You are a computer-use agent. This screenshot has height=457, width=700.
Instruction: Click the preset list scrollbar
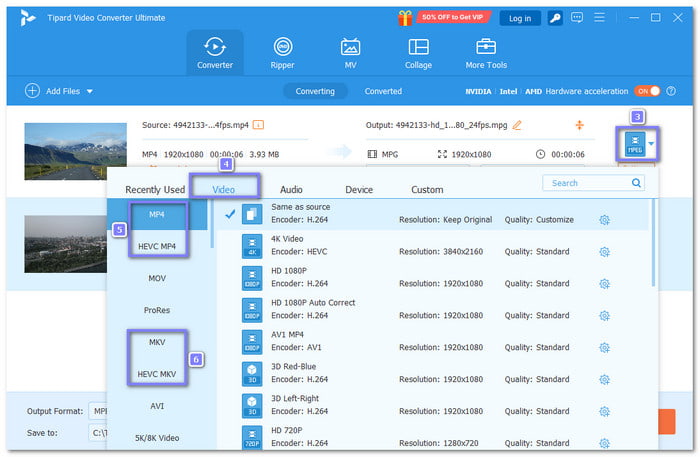pyautogui.click(x=653, y=243)
